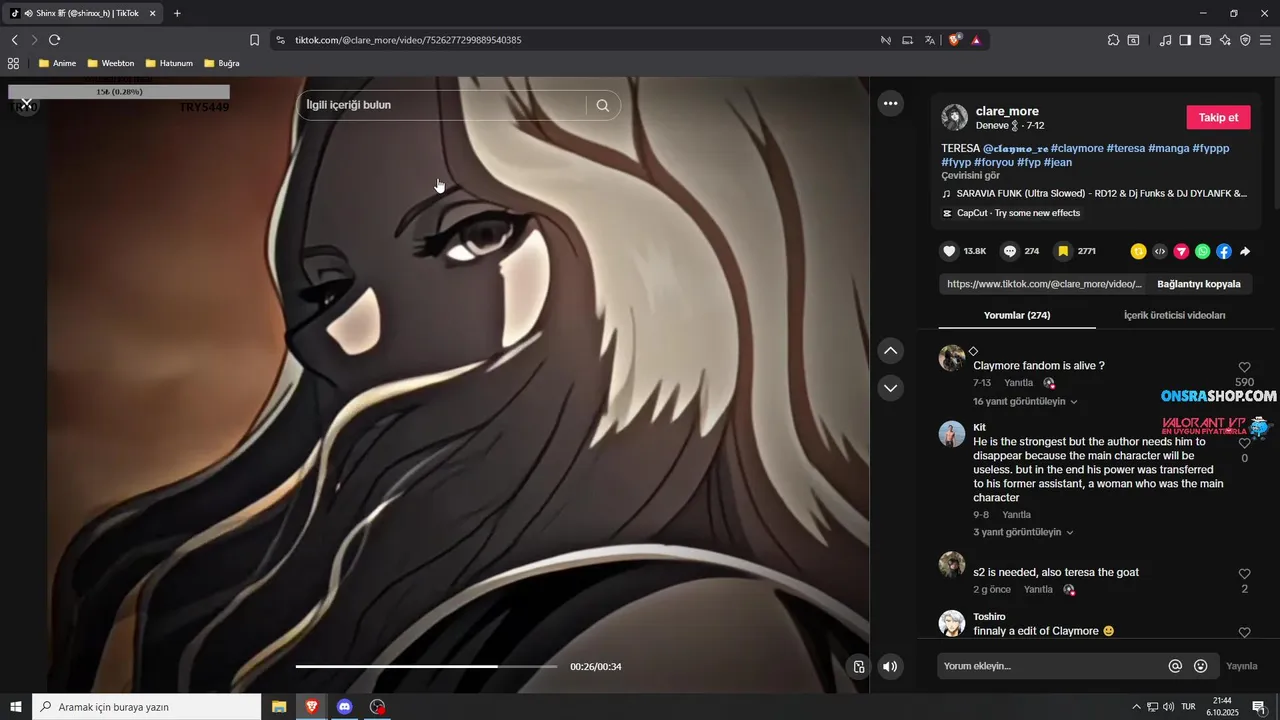Open Brave Shields lion icon
Screen dimensions: 1280x720
[x=954, y=40]
